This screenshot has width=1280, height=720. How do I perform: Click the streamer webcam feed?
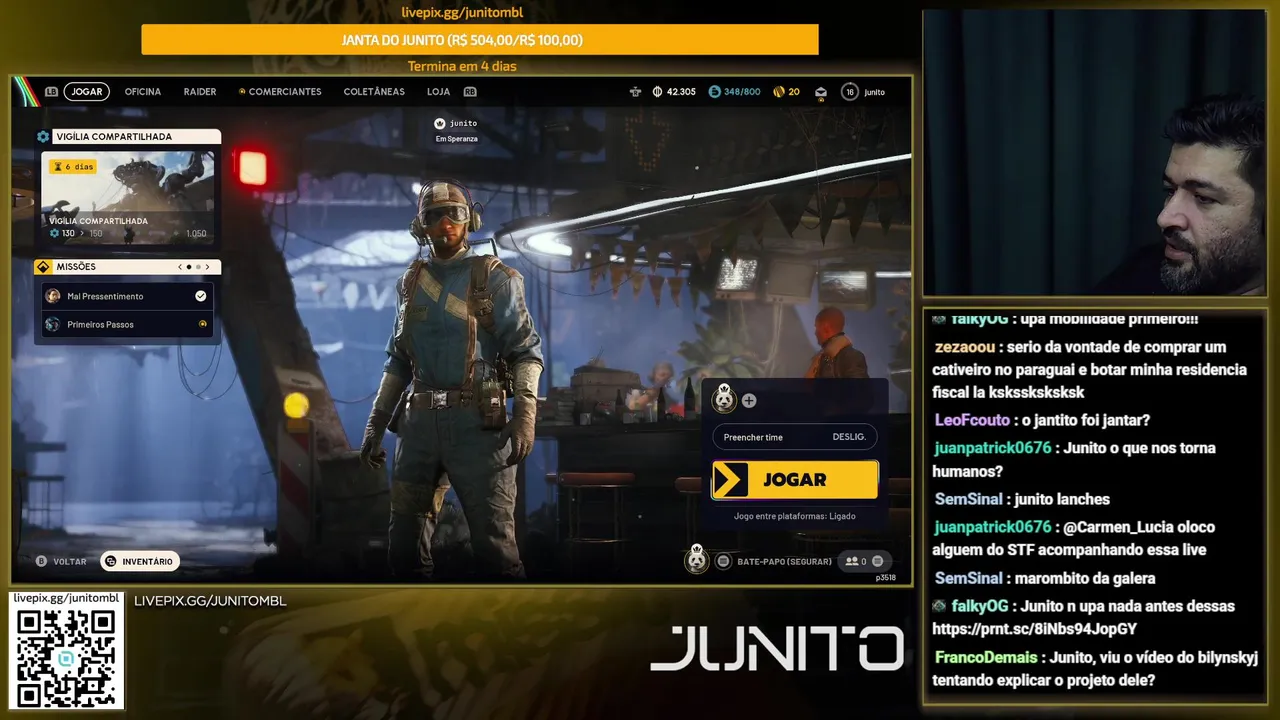[1094, 153]
